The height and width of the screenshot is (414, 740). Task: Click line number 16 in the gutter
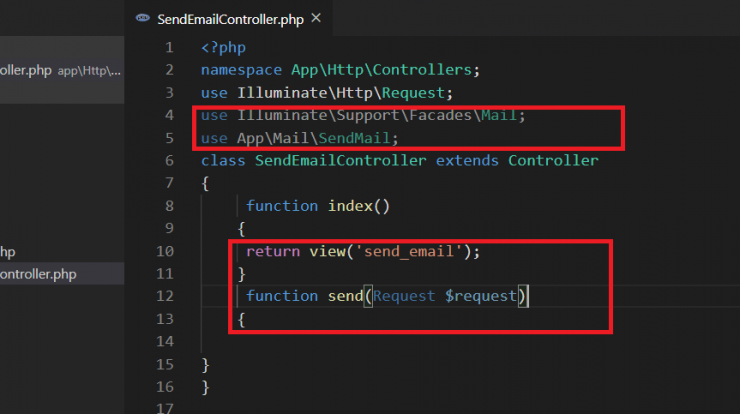(x=165, y=387)
